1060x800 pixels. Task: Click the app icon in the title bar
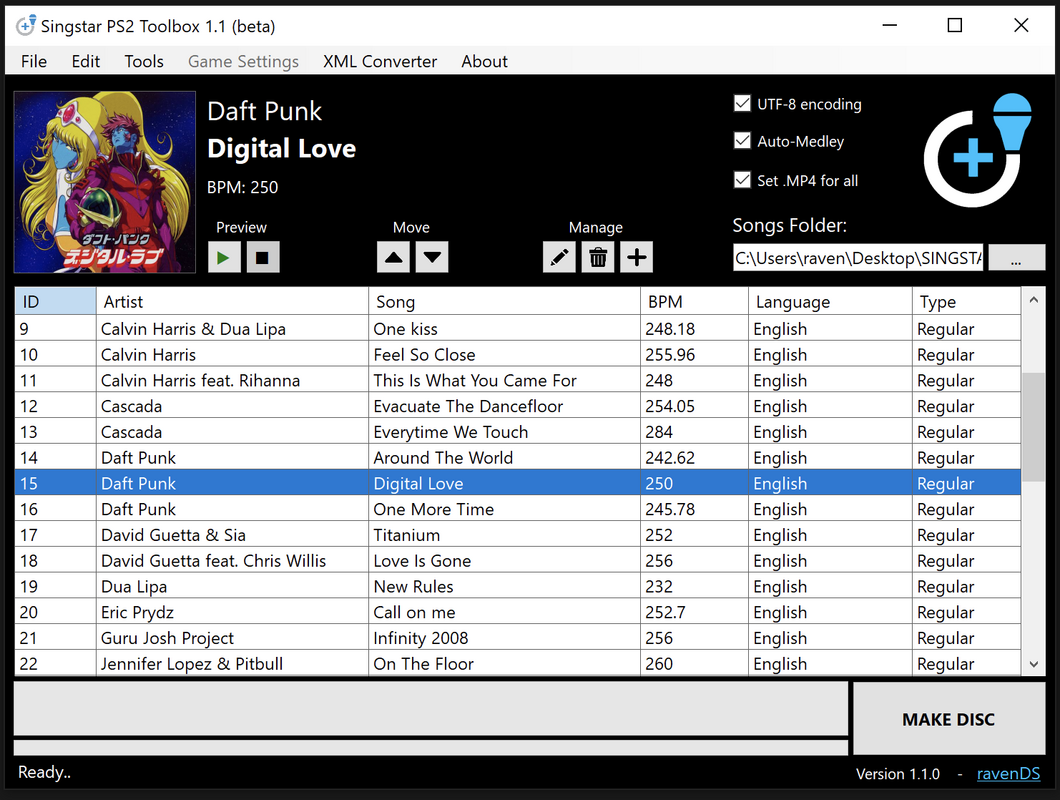point(26,26)
